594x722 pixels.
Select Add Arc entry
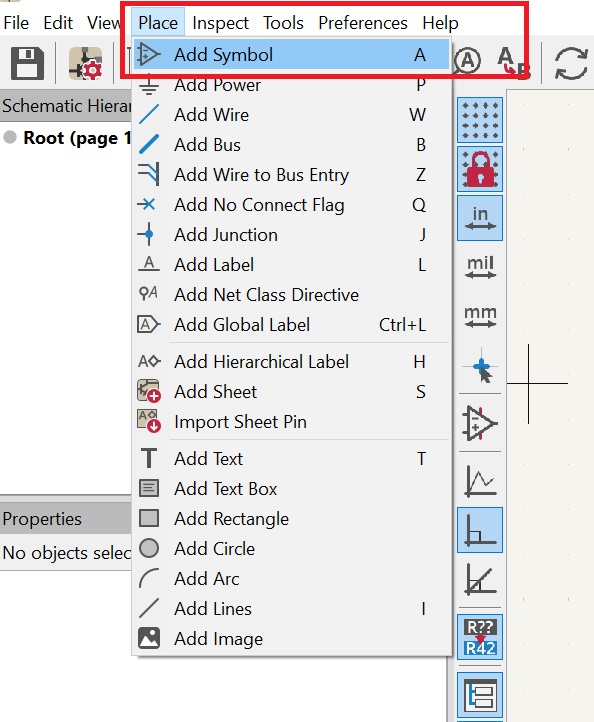tap(291, 578)
